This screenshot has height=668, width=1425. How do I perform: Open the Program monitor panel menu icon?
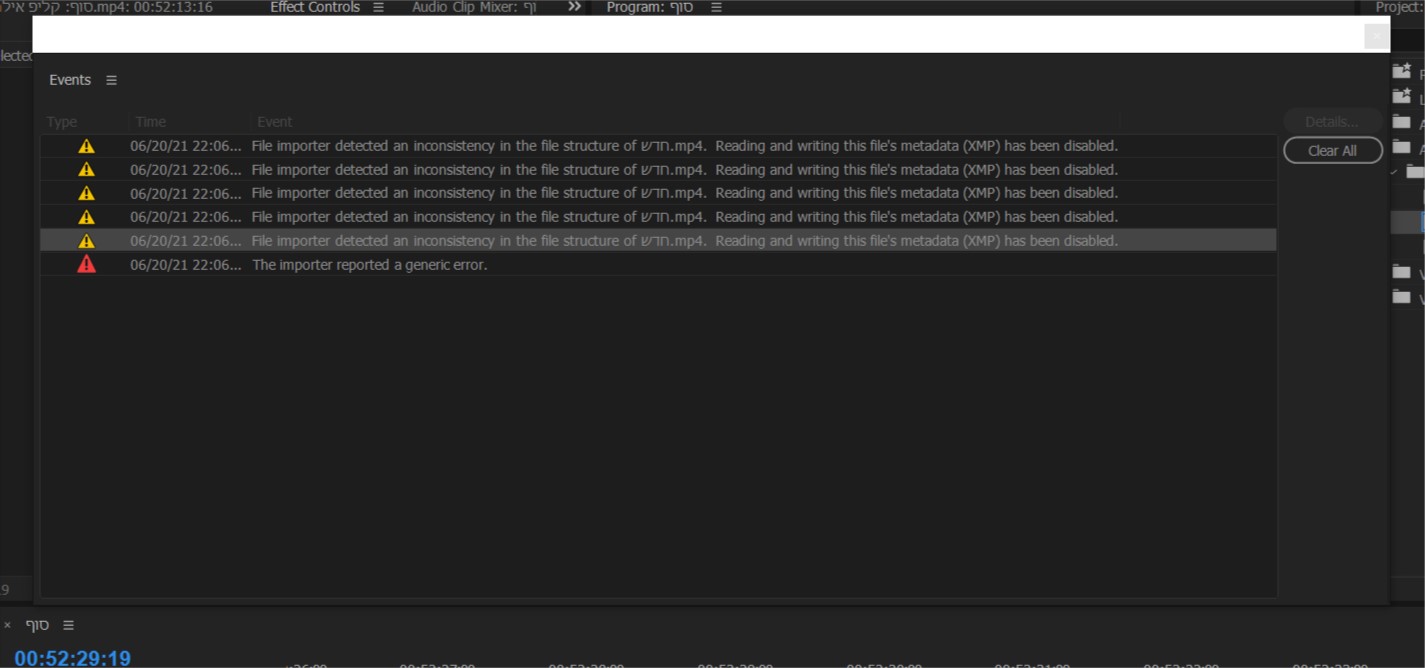click(716, 7)
